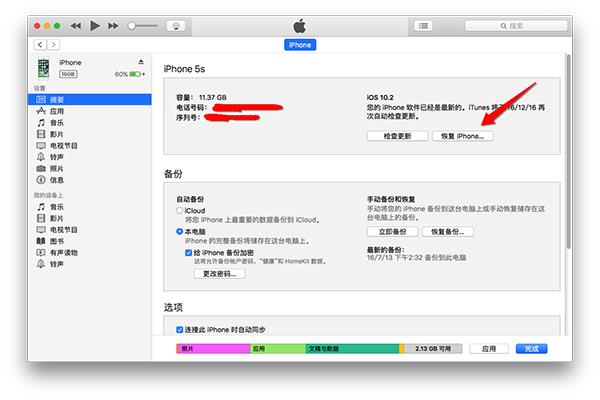
Task: Click the 2.13 GB 可用 storage segment
Action: [x=433, y=349]
